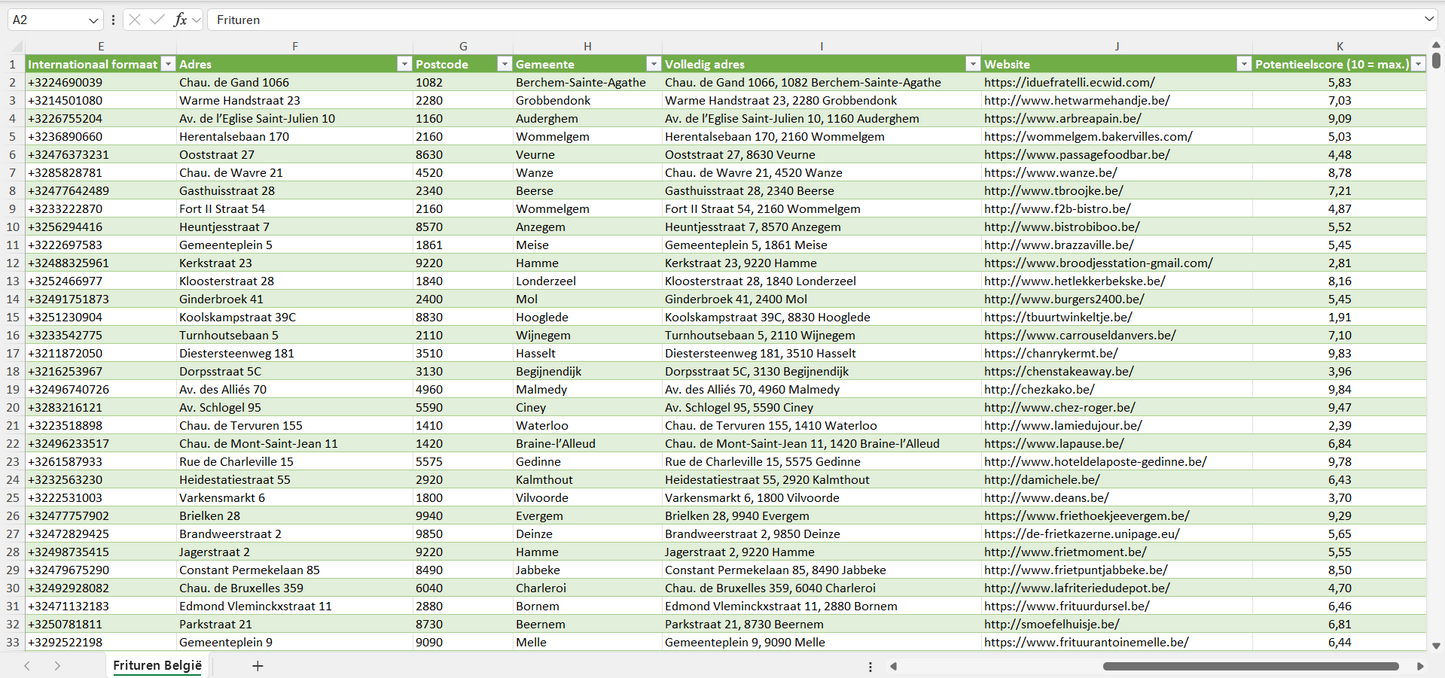Open the Postcode column filter
The image size is (1445, 678).
[x=504, y=64]
